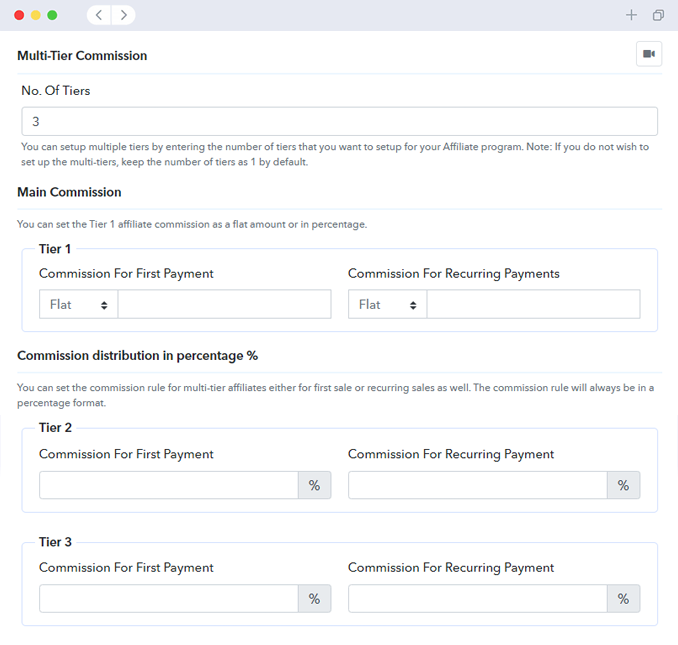Click the green maximize window button
The width and height of the screenshot is (678, 645).
pyautogui.click(x=53, y=15)
